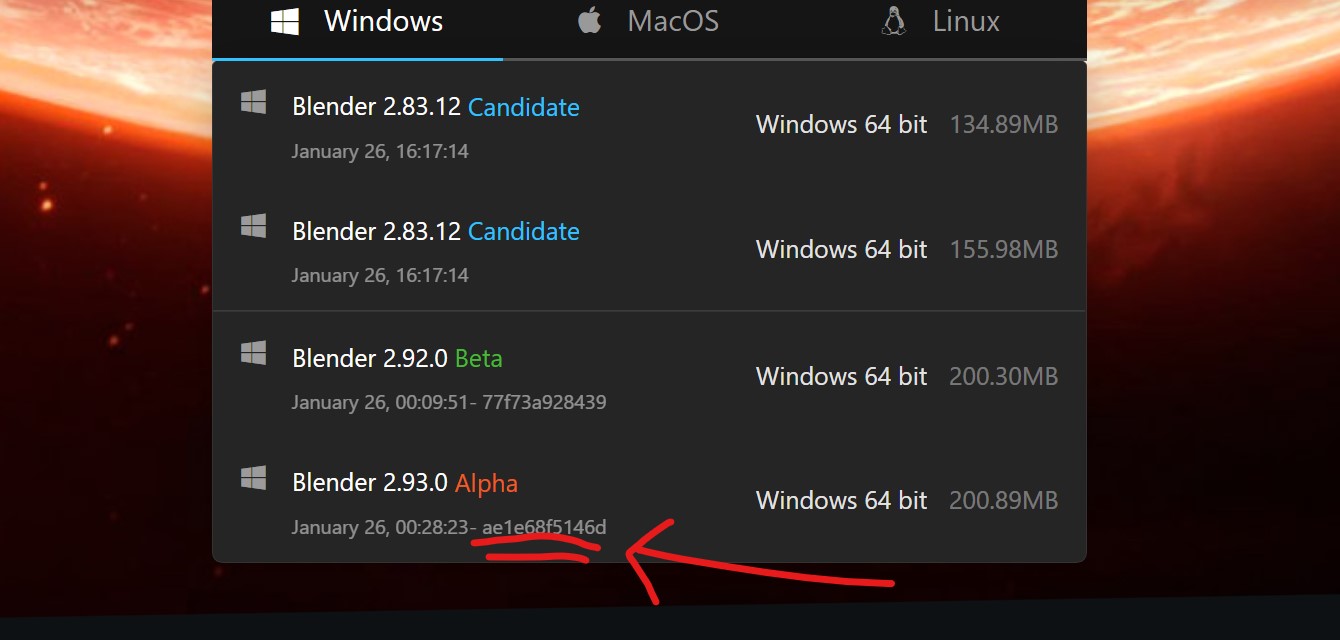Click the Windows logo icon on the smaller 2.83.12 build
This screenshot has height=640, width=1340.
click(255, 101)
